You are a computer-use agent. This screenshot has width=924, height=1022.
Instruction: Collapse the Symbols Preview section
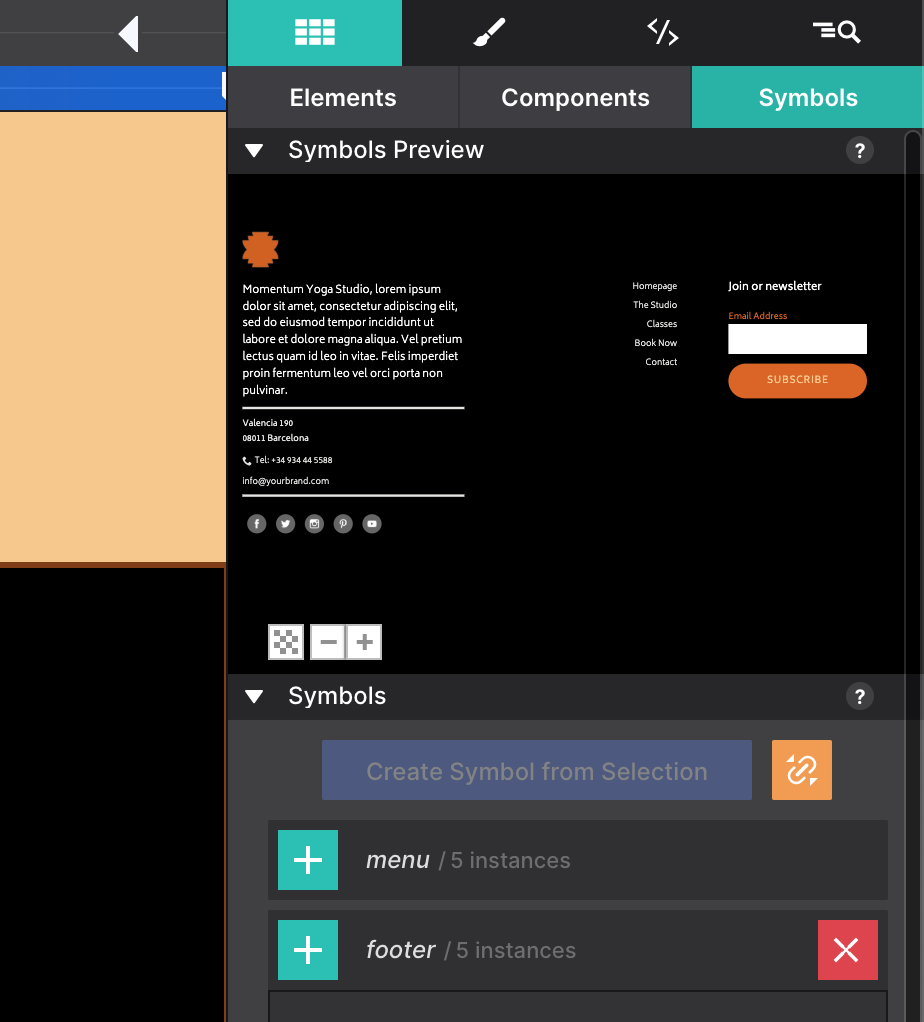click(x=254, y=151)
